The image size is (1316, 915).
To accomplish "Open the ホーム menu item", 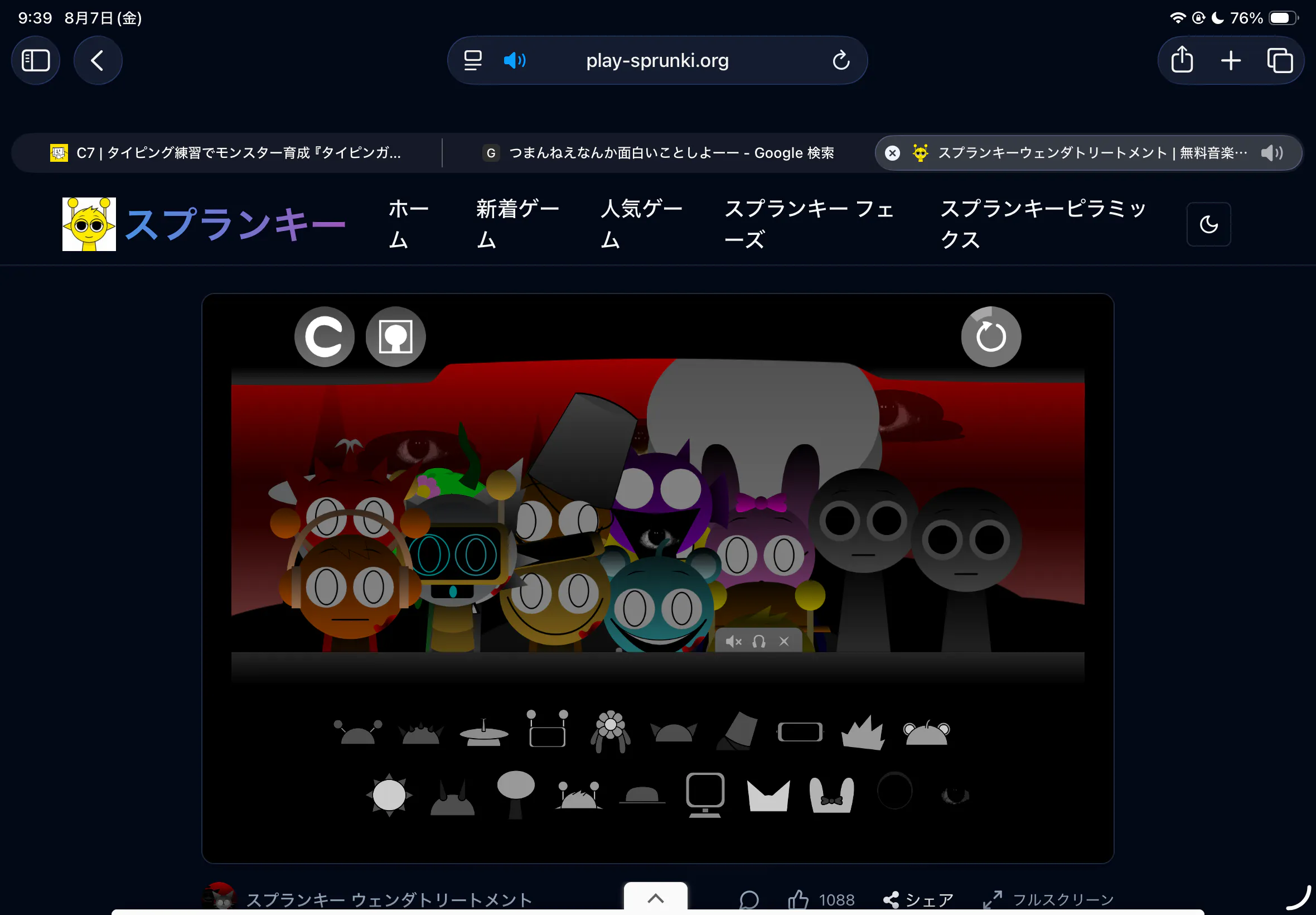I will pyautogui.click(x=409, y=224).
